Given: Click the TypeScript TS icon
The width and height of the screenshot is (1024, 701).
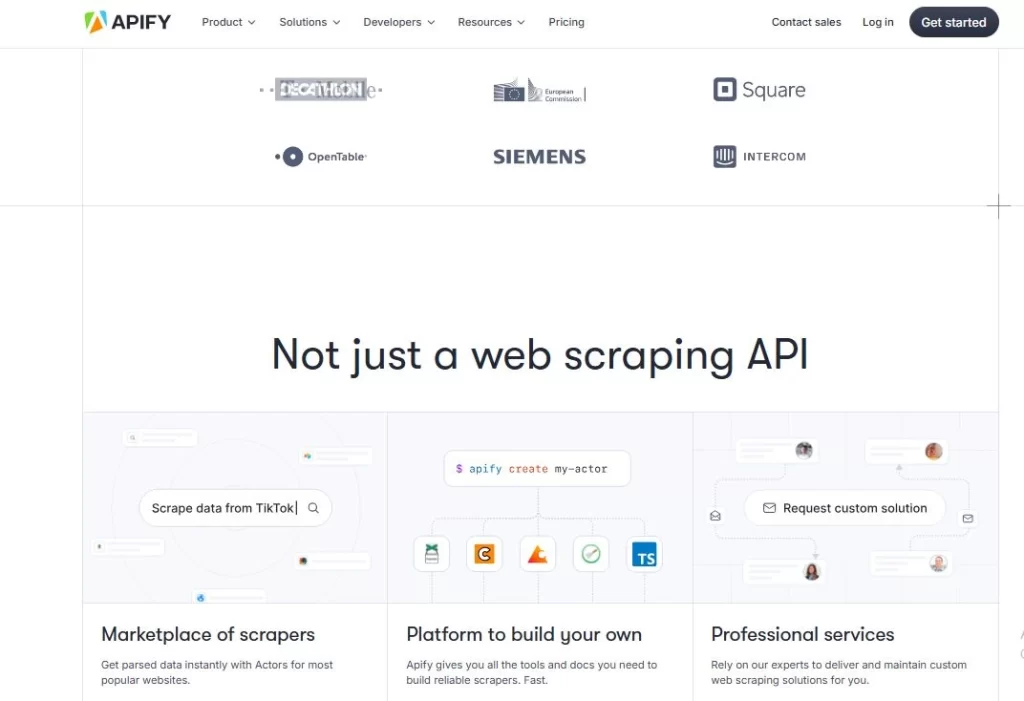Looking at the screenshot, I should [x=644, y=554].
